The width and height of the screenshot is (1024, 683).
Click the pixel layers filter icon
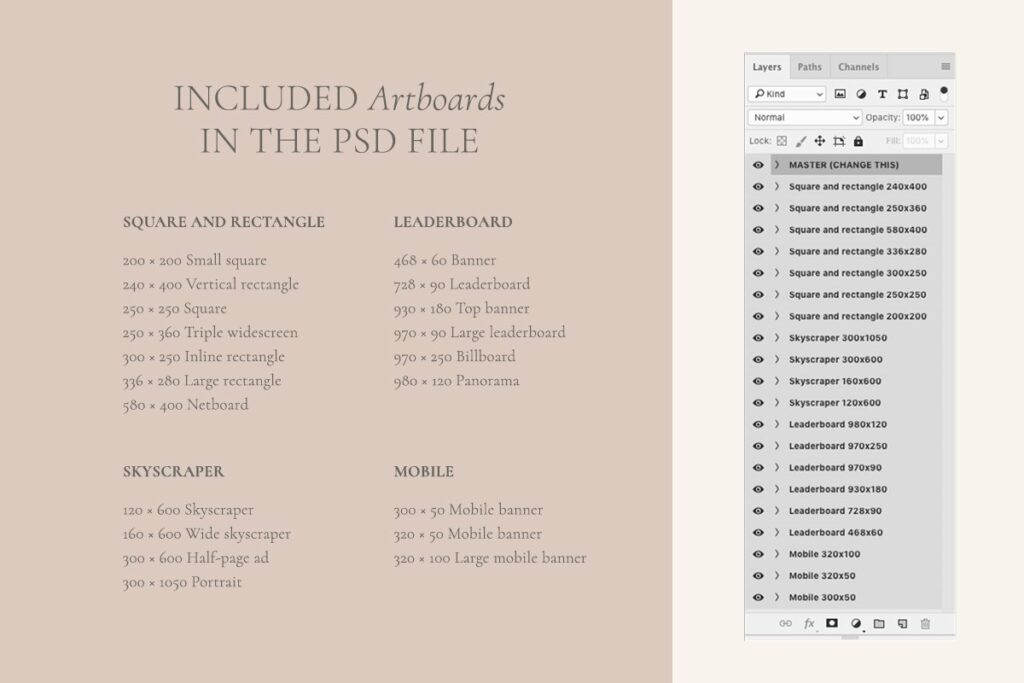click(840, 94)
